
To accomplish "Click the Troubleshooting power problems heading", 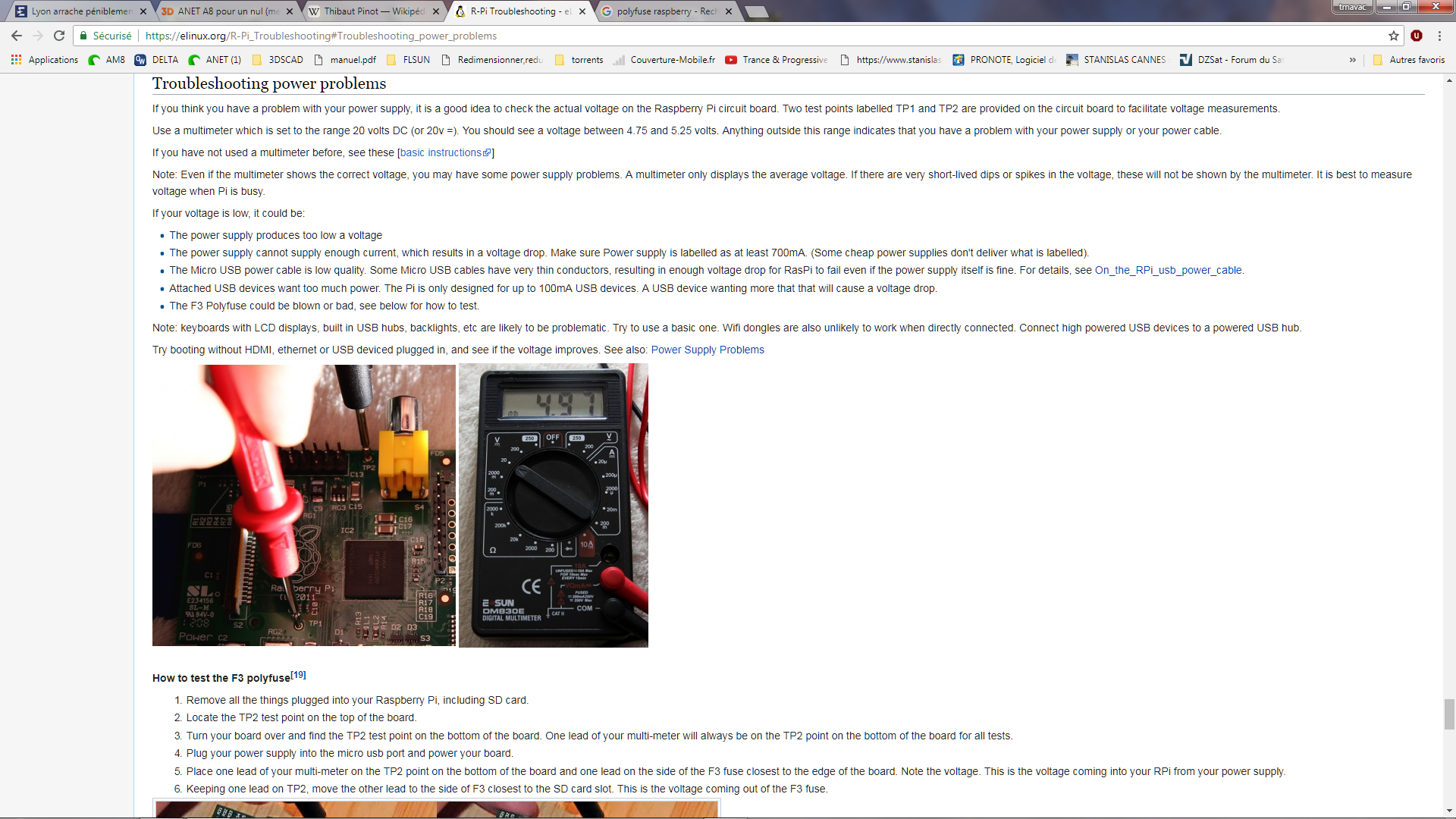I will (x=269, y=83).
